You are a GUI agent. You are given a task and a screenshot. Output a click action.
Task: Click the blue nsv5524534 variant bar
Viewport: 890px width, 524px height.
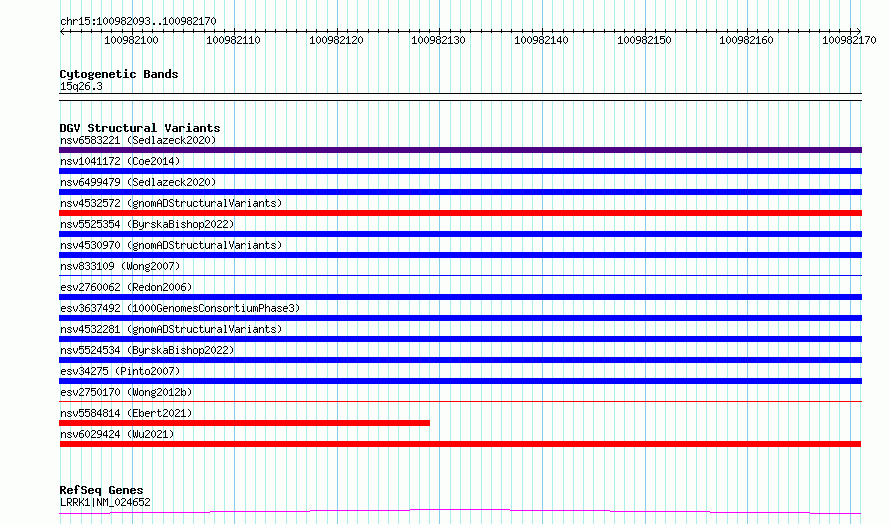point(460,360)
